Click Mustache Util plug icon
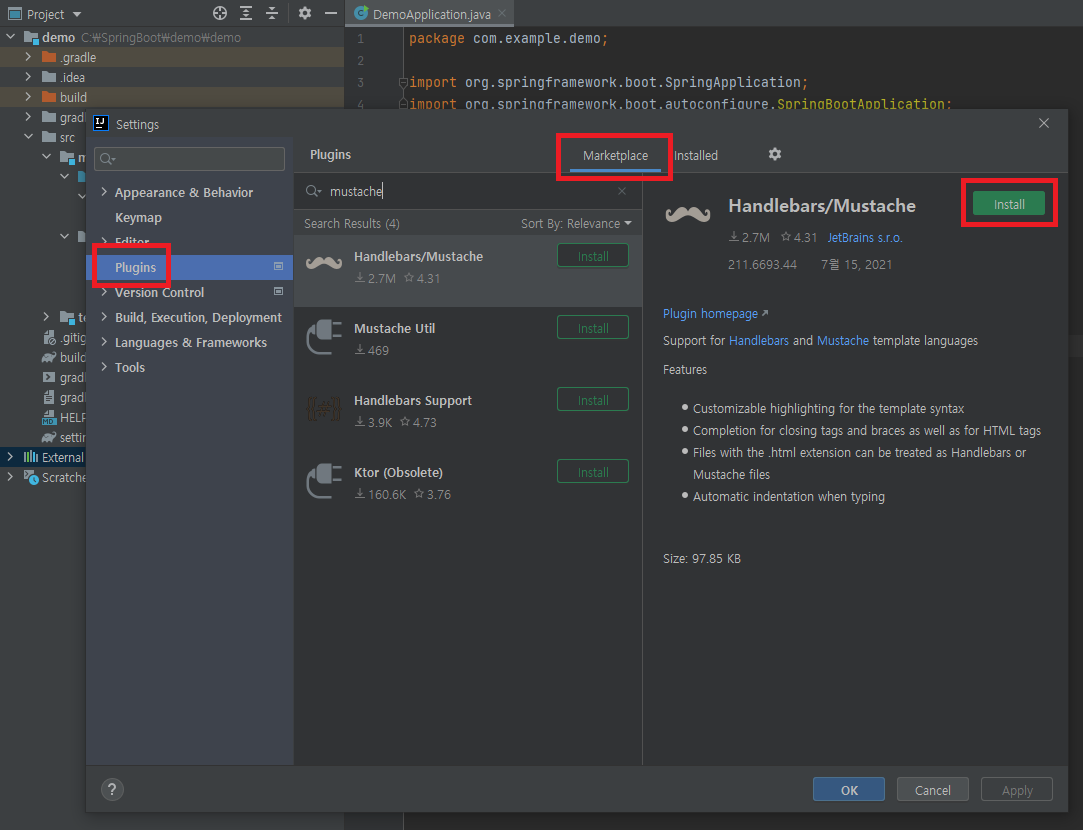 coord(324,337)
